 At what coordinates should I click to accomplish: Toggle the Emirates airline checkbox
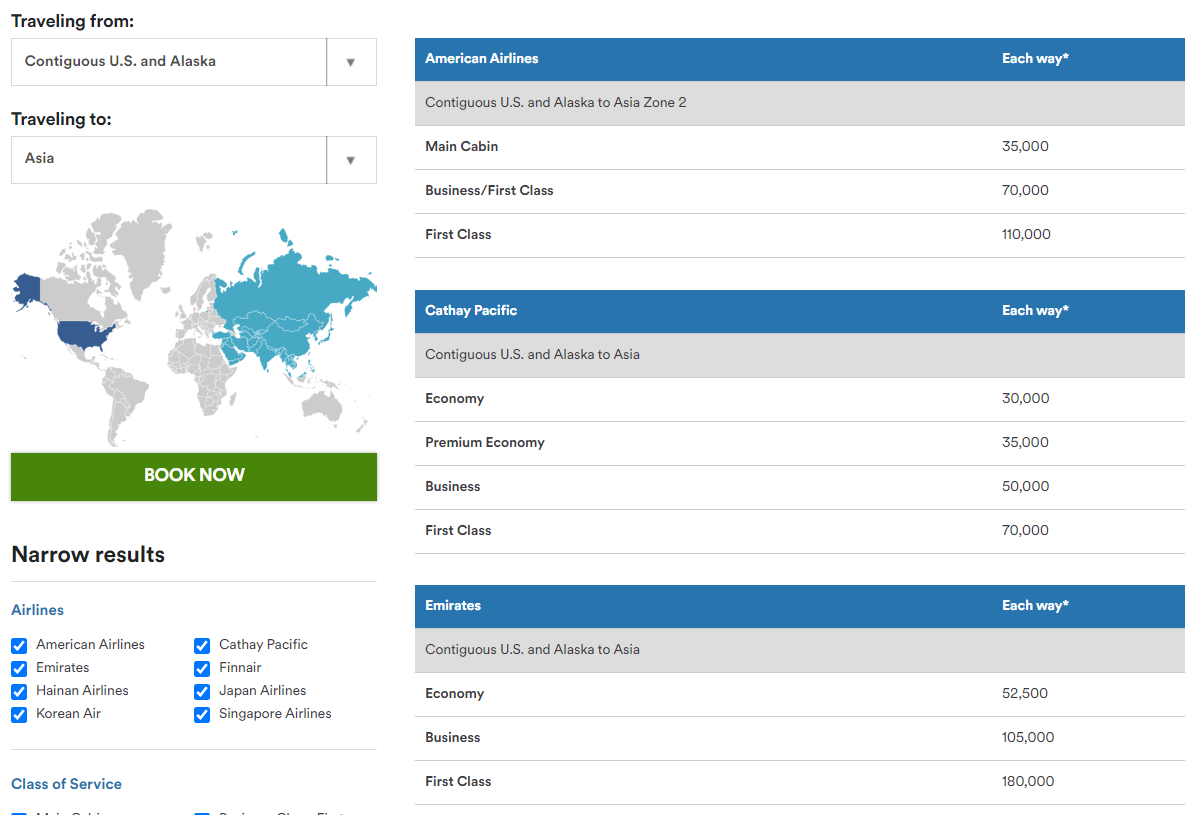[x=19, y=668]
